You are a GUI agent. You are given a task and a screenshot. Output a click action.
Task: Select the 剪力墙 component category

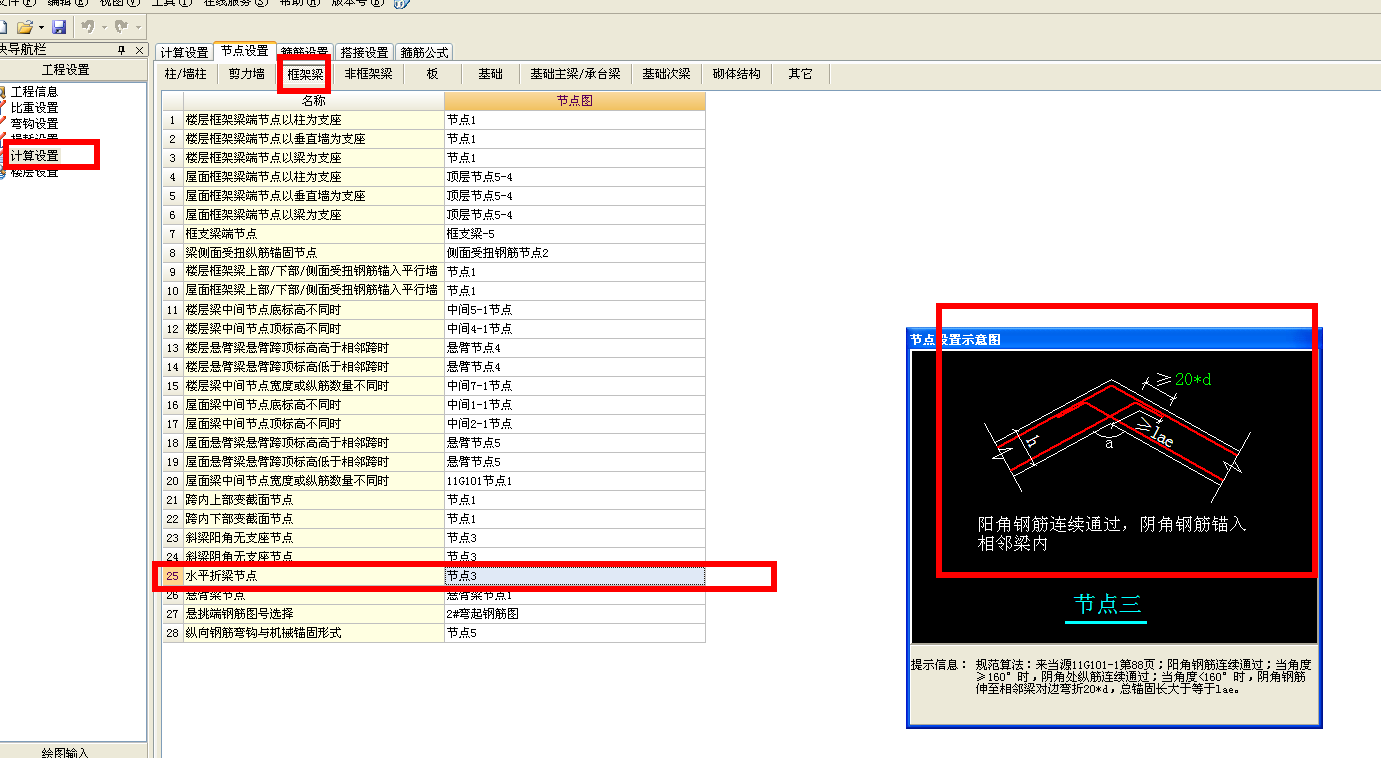246,74
